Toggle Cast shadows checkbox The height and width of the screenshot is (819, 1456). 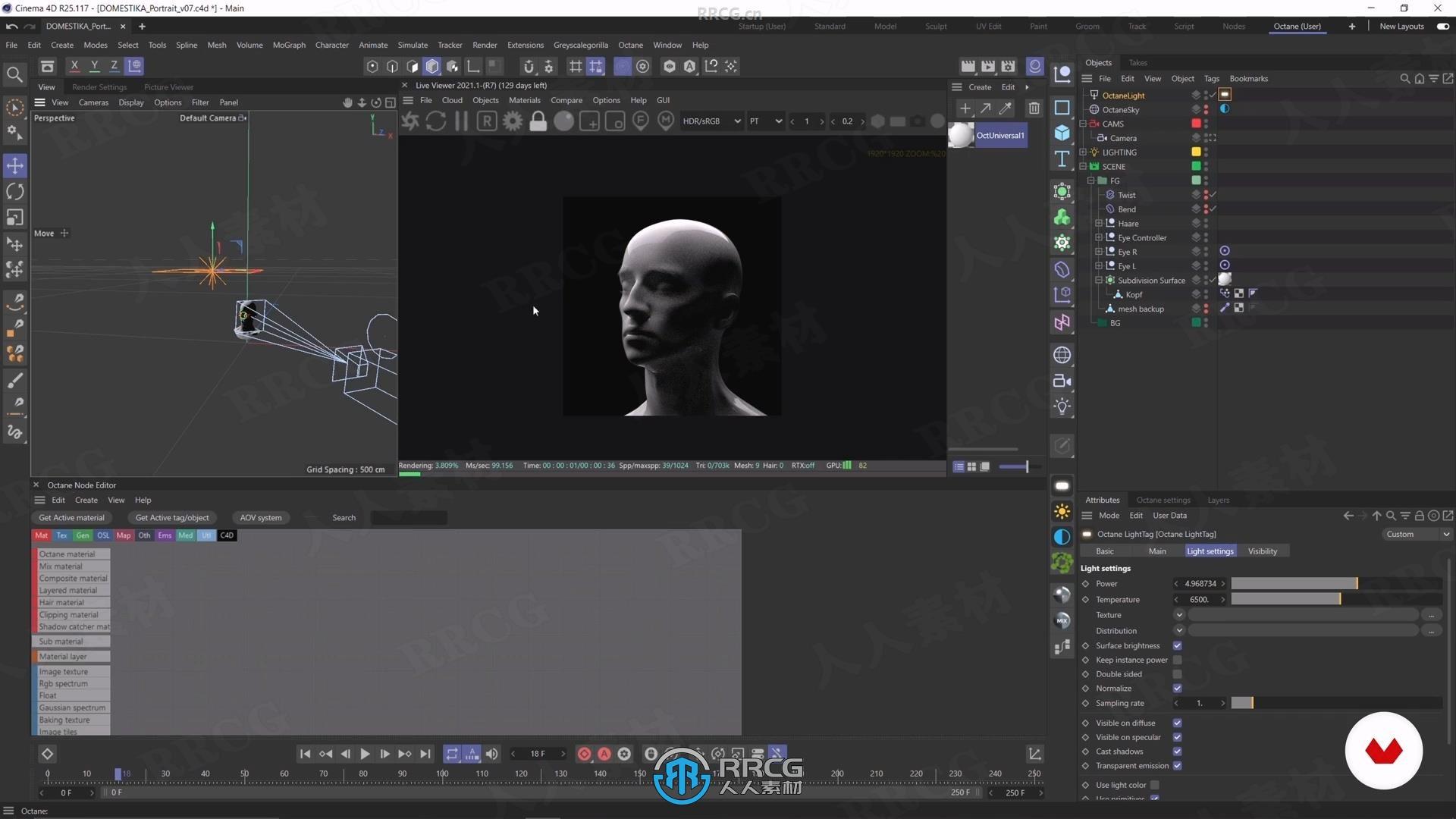point(1177,752)
